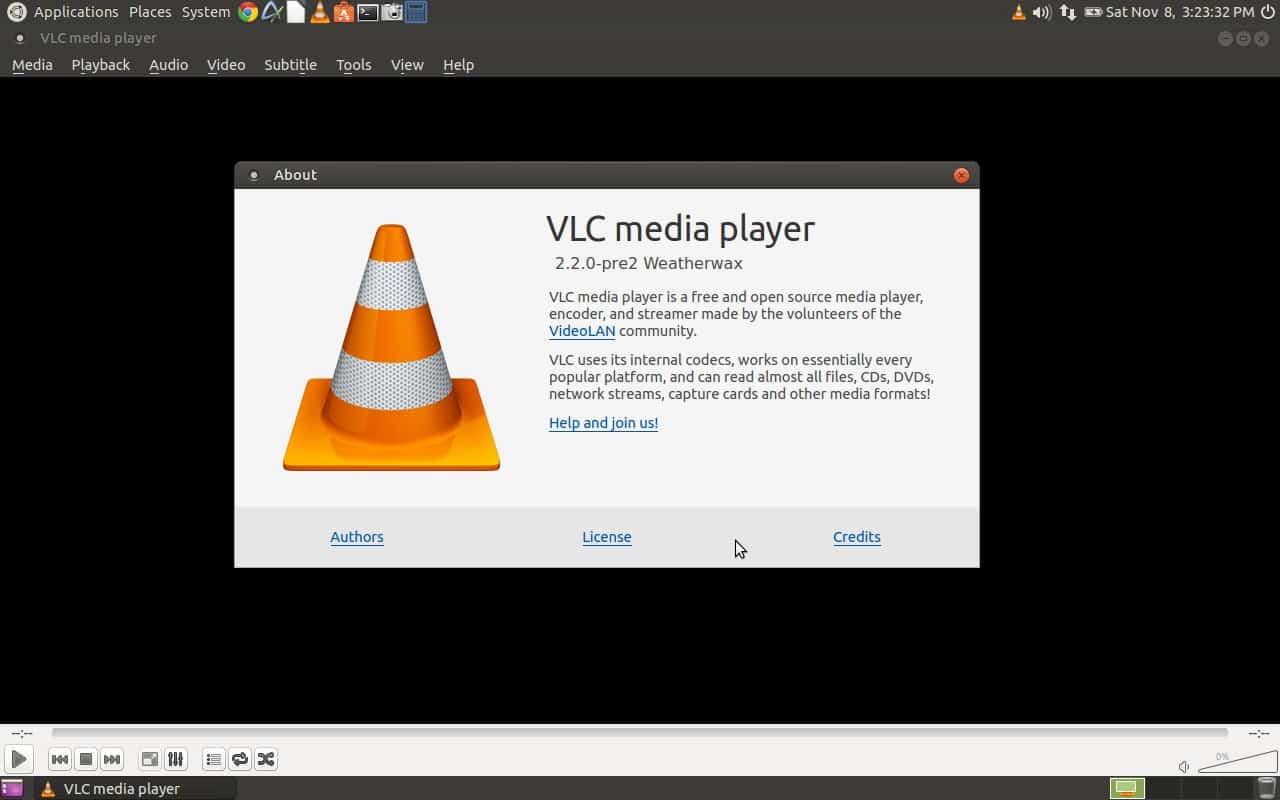Open extended settings equalizer icon
Screen dimensions: 1280x800
[x=176, y=759]
